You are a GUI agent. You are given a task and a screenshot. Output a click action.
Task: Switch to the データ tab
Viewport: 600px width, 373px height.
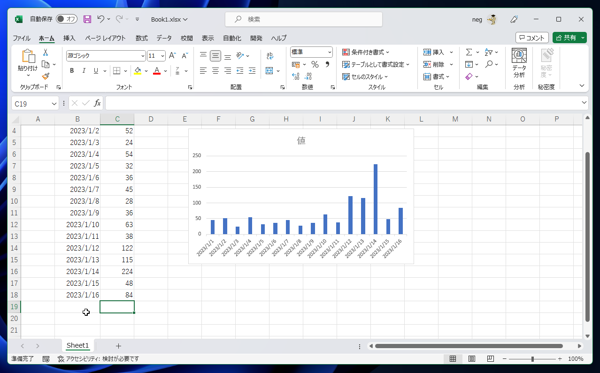coord(164,38)
